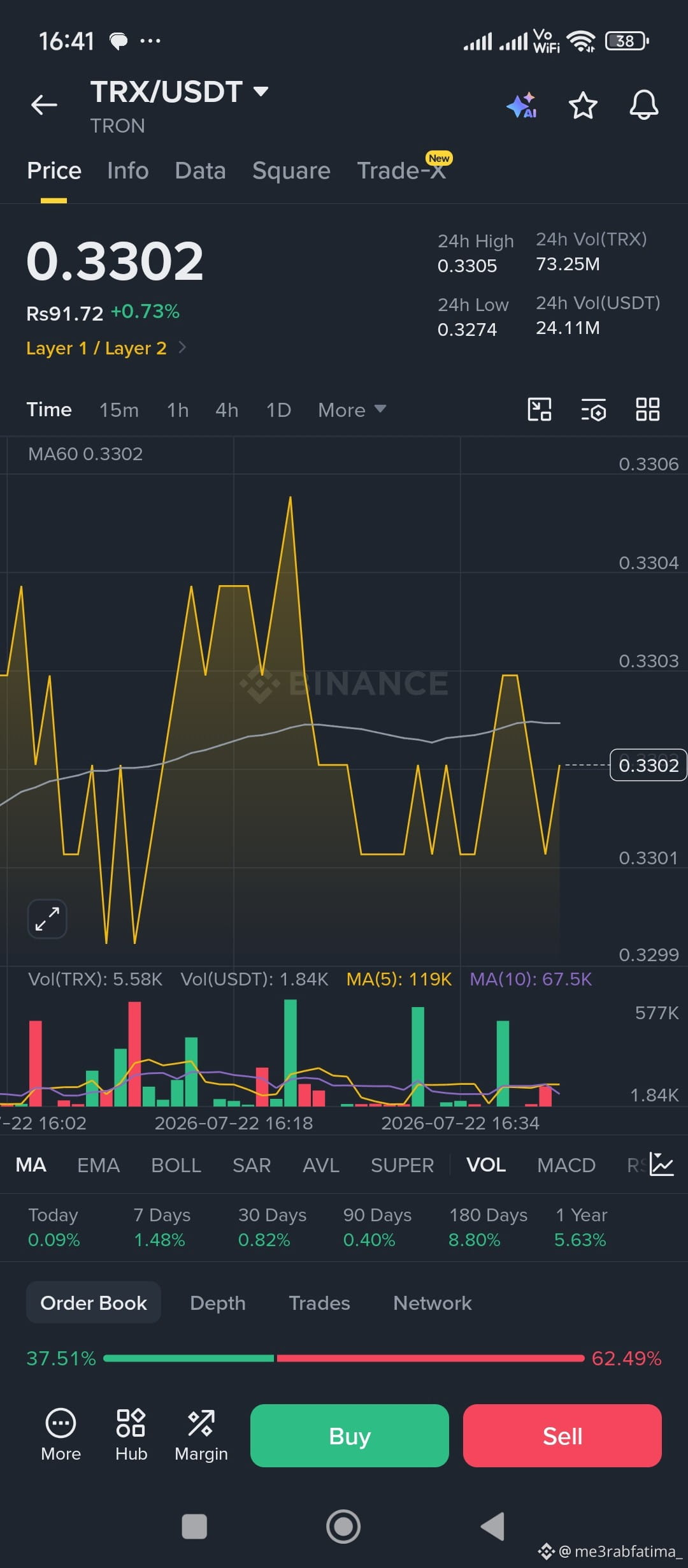Toggle the AVL indicator
The image size is (688, 1568).
(x=321, y=1165)
